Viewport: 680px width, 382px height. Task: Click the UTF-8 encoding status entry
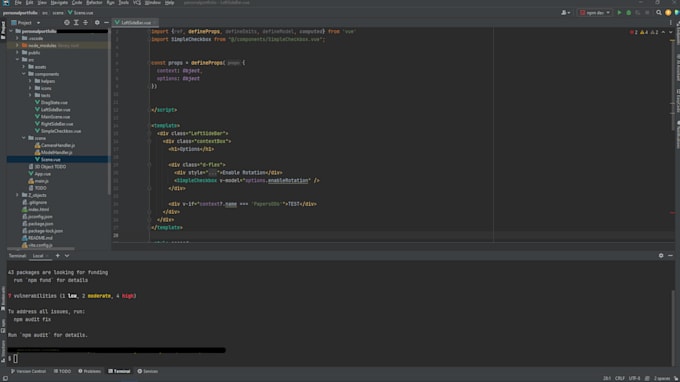634,379
